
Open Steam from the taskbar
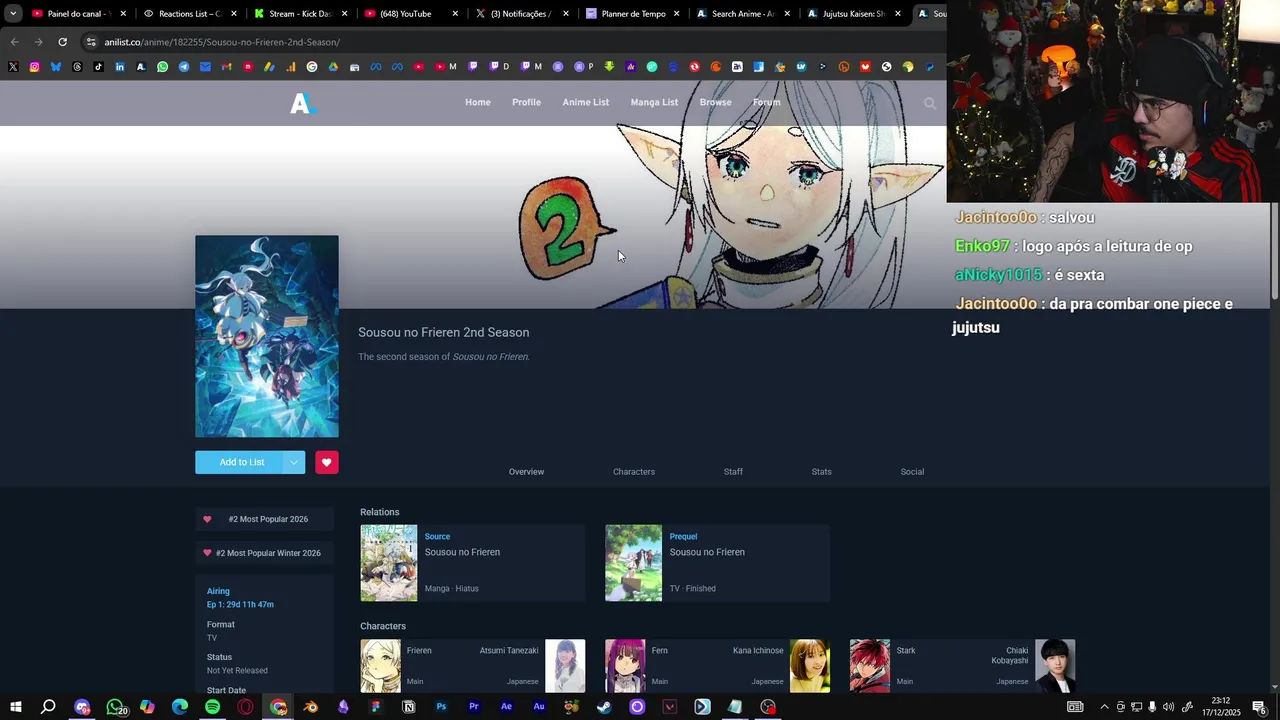[604, 707]
